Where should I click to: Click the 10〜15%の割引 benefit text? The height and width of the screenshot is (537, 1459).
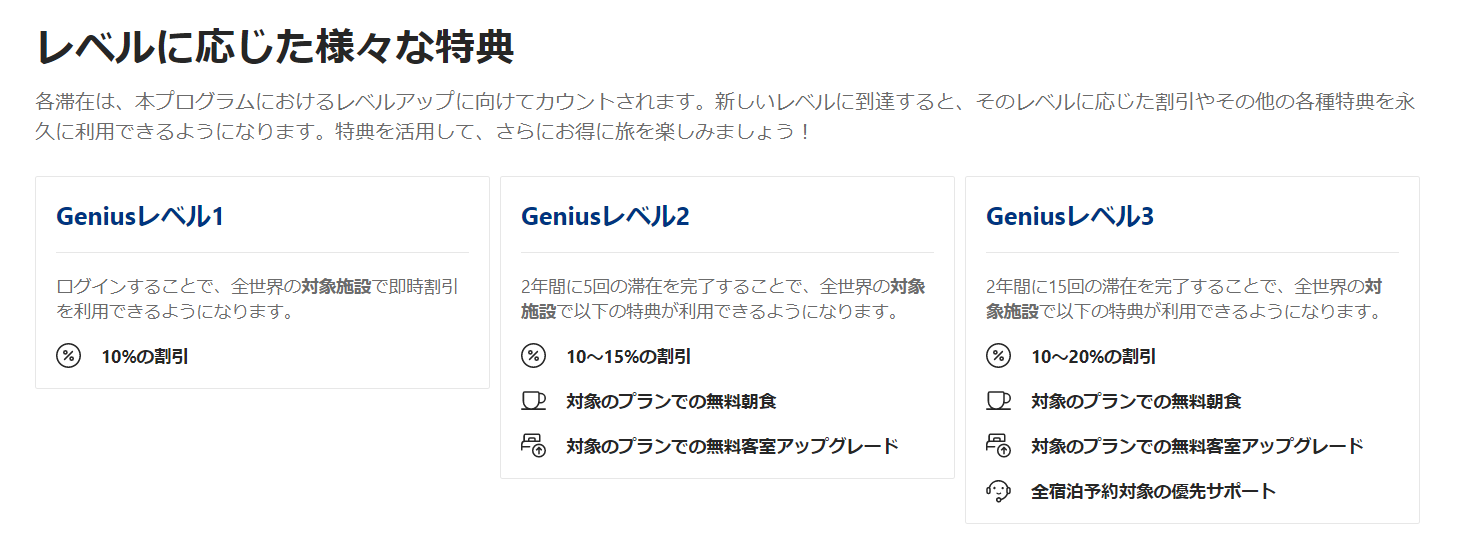point(629,357)
